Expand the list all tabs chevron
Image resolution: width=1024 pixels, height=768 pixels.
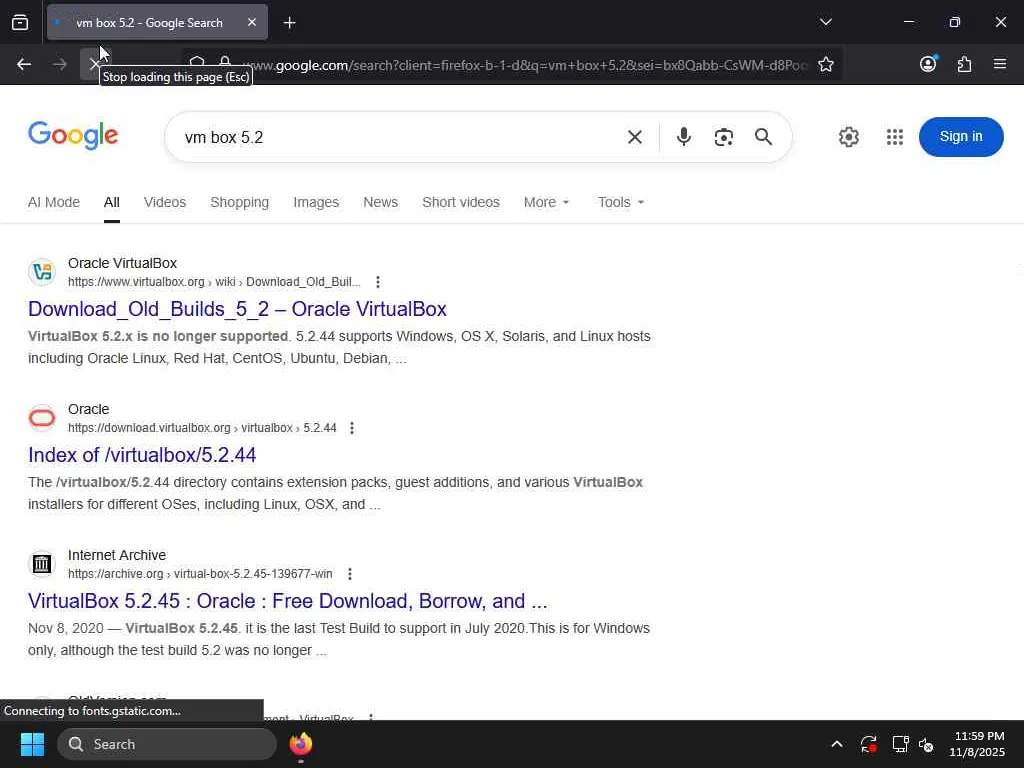tap(825, 22)
